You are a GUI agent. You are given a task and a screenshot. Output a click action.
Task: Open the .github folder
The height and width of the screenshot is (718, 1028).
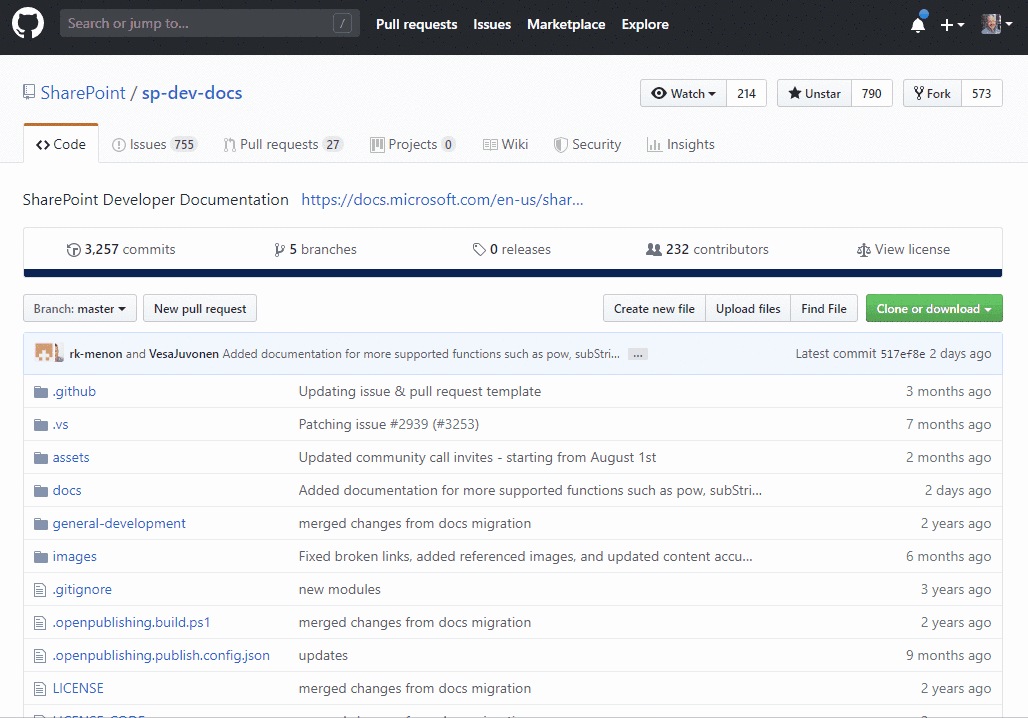coord(74,391)
